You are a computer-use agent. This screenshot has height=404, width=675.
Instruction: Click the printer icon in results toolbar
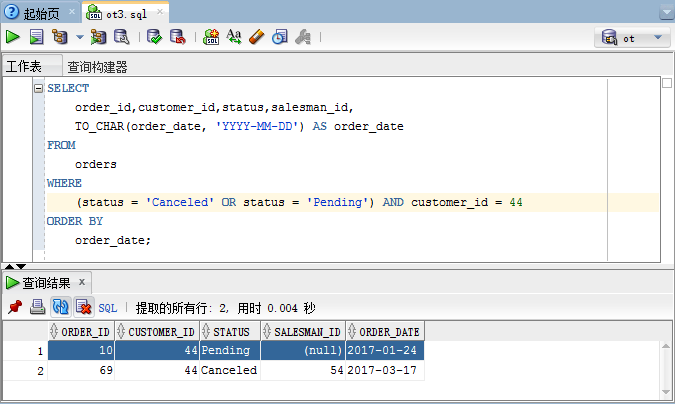coord(37,307)
